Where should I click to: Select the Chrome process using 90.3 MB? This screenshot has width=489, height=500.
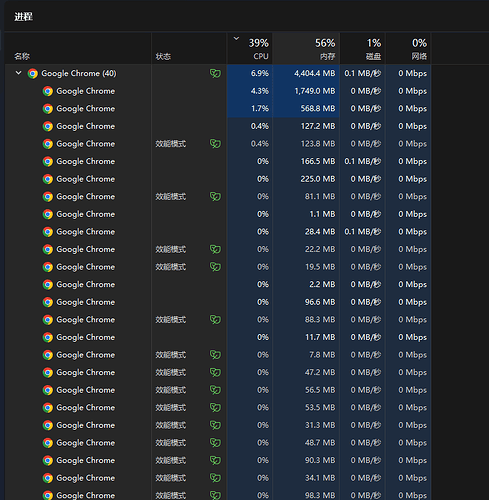coord(218,460)
